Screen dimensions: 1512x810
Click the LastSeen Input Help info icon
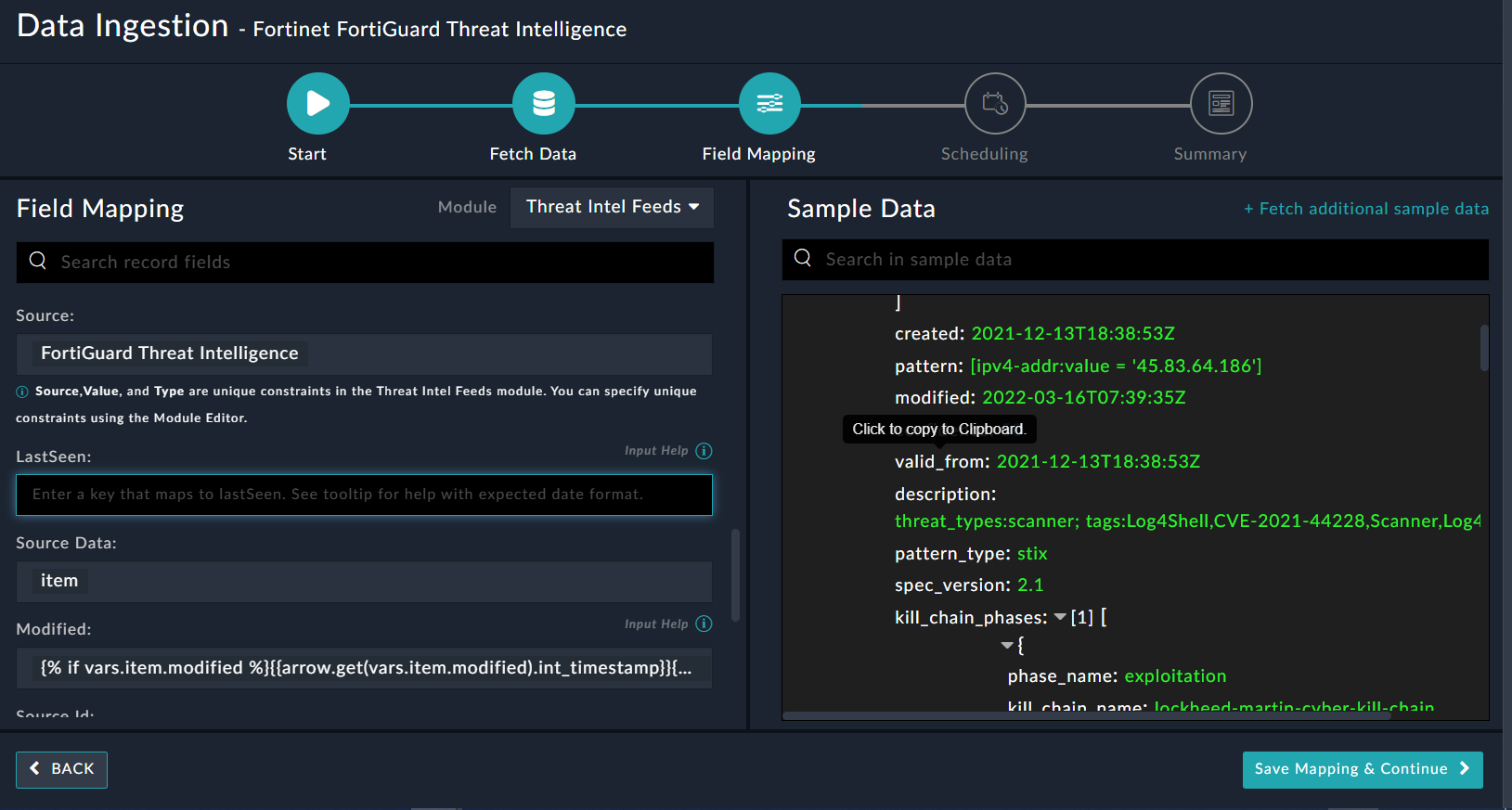click(704, 451)
